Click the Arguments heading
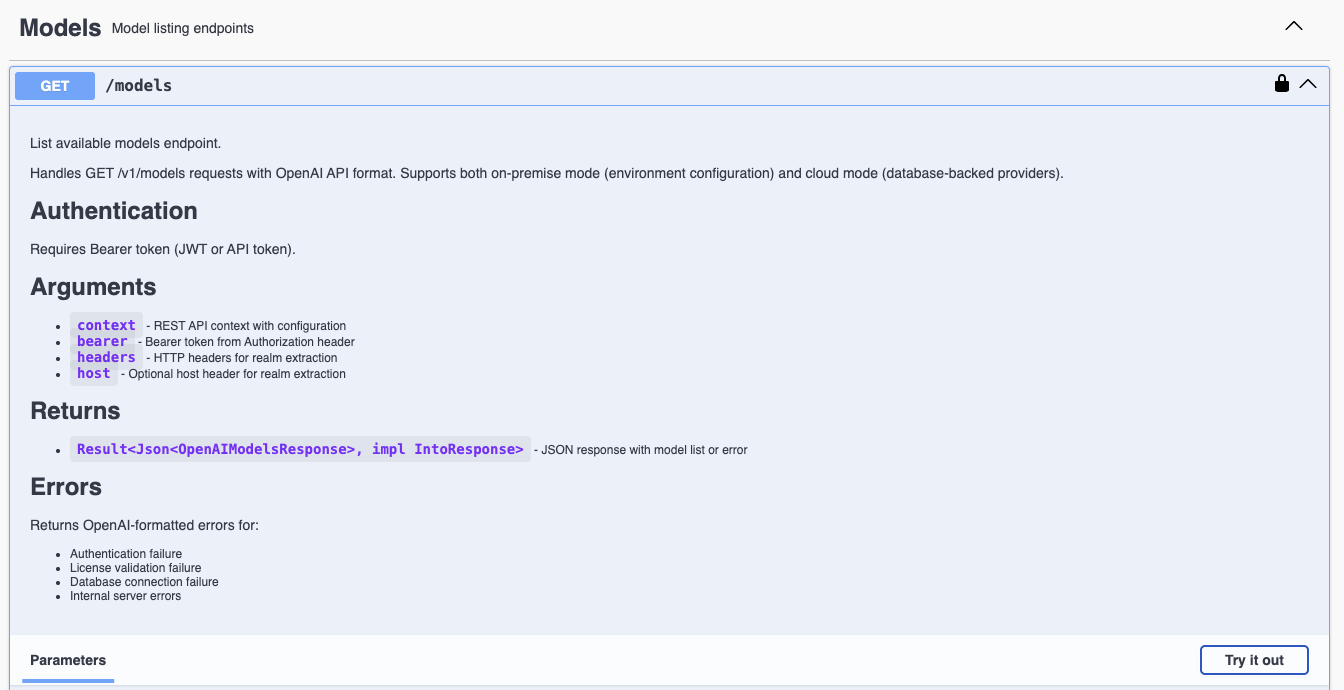This screenshot has height=690, width=1344. pos(93,287)
